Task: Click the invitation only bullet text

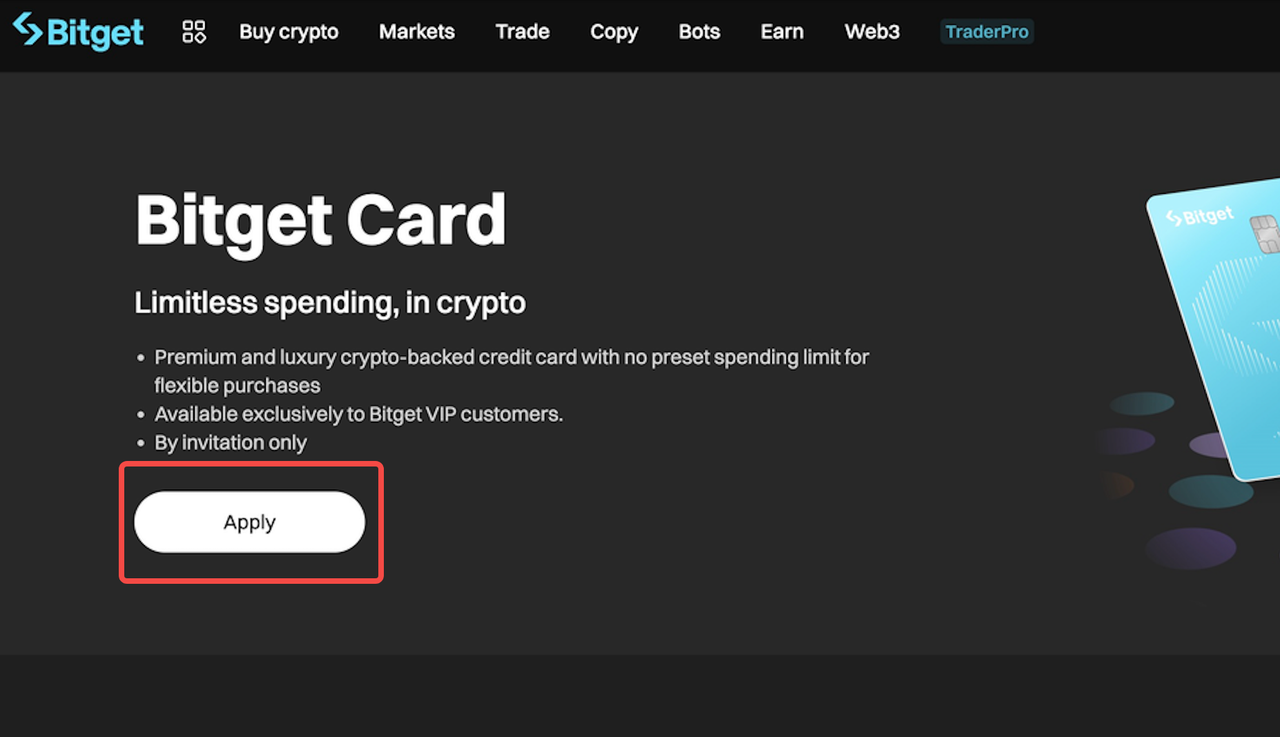Action: click(x=230, y=442)
